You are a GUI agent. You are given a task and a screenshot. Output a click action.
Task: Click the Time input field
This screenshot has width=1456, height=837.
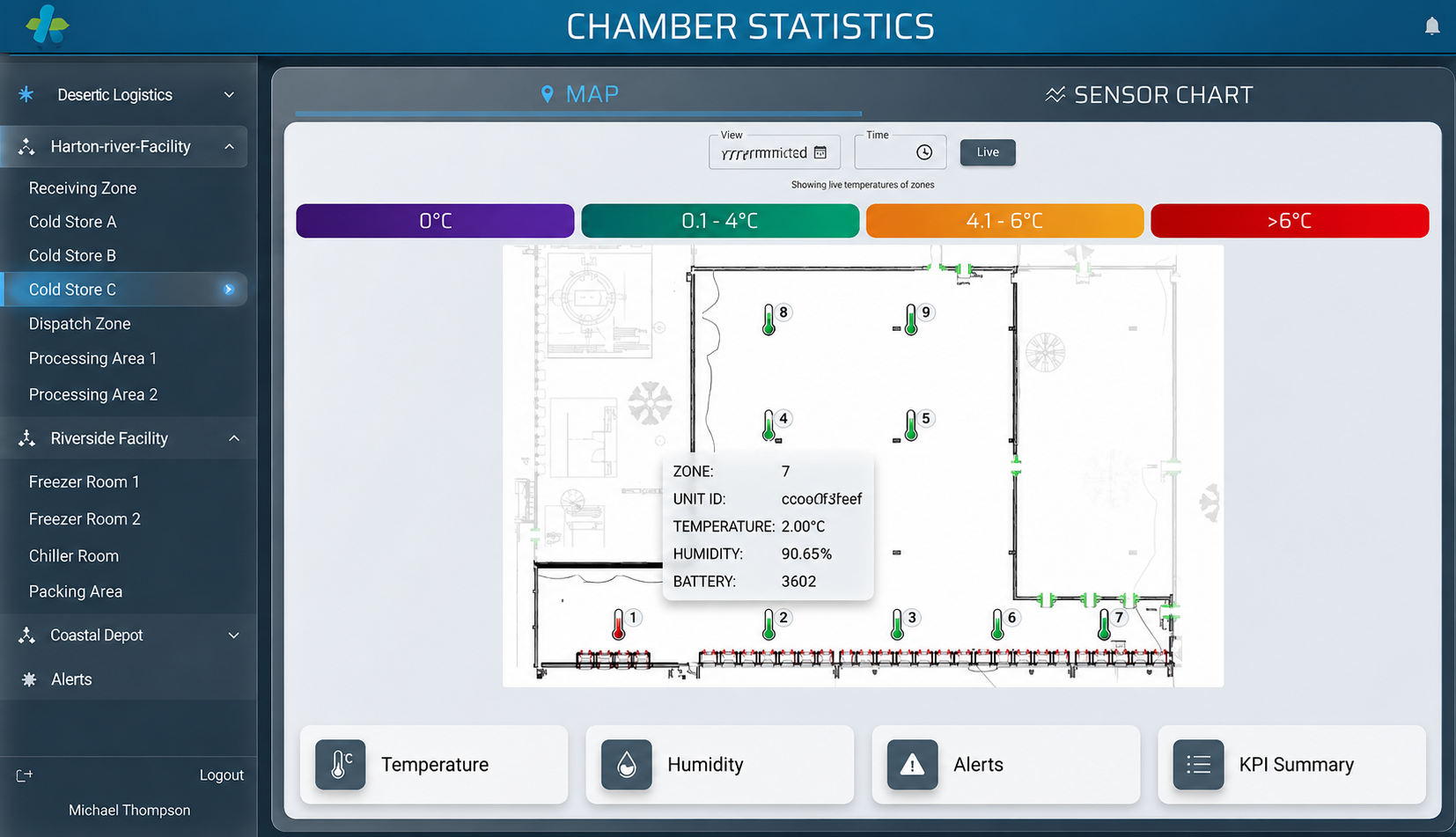(x=901, y=152)
